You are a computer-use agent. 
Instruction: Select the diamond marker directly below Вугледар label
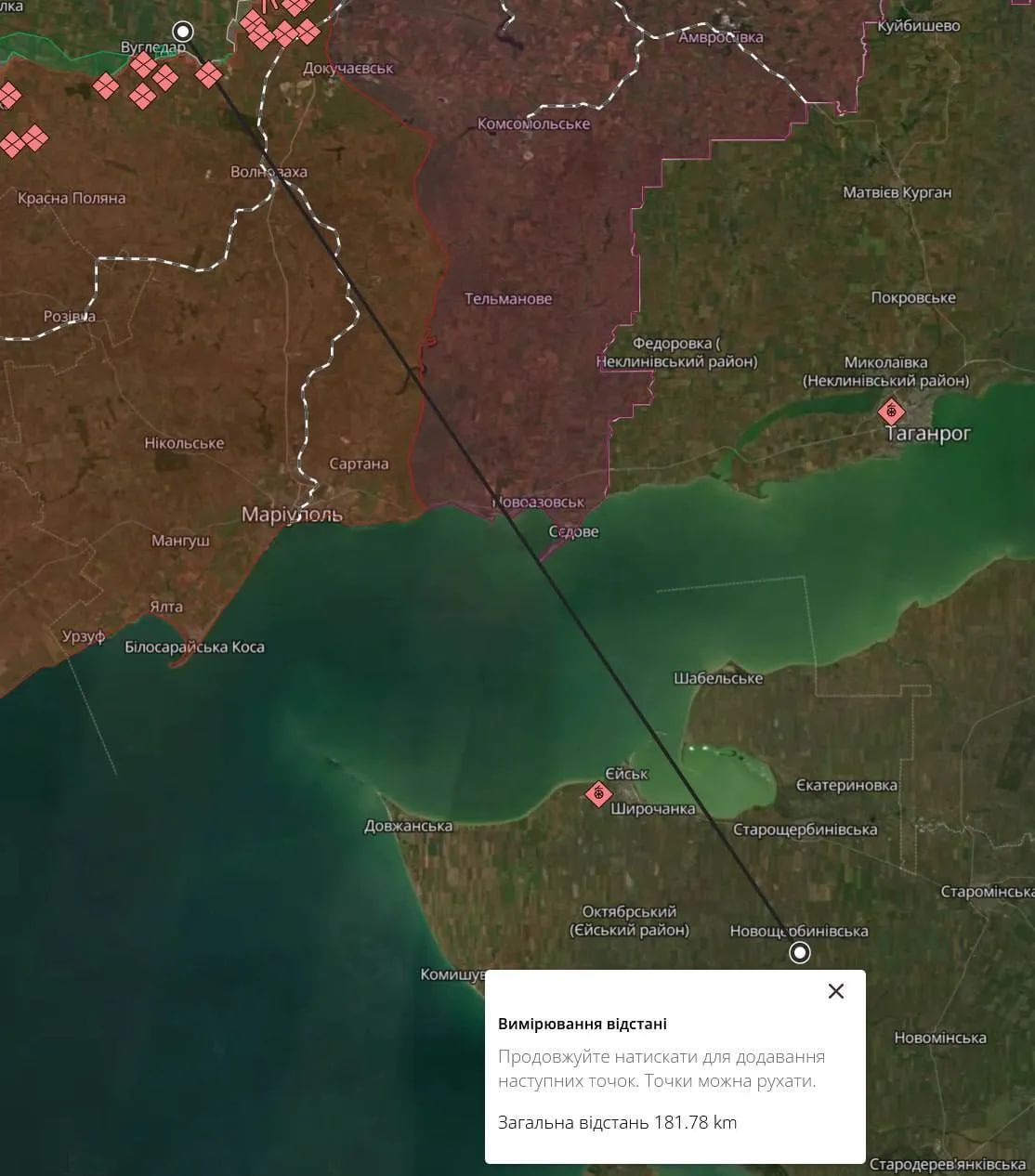(143, 64)
